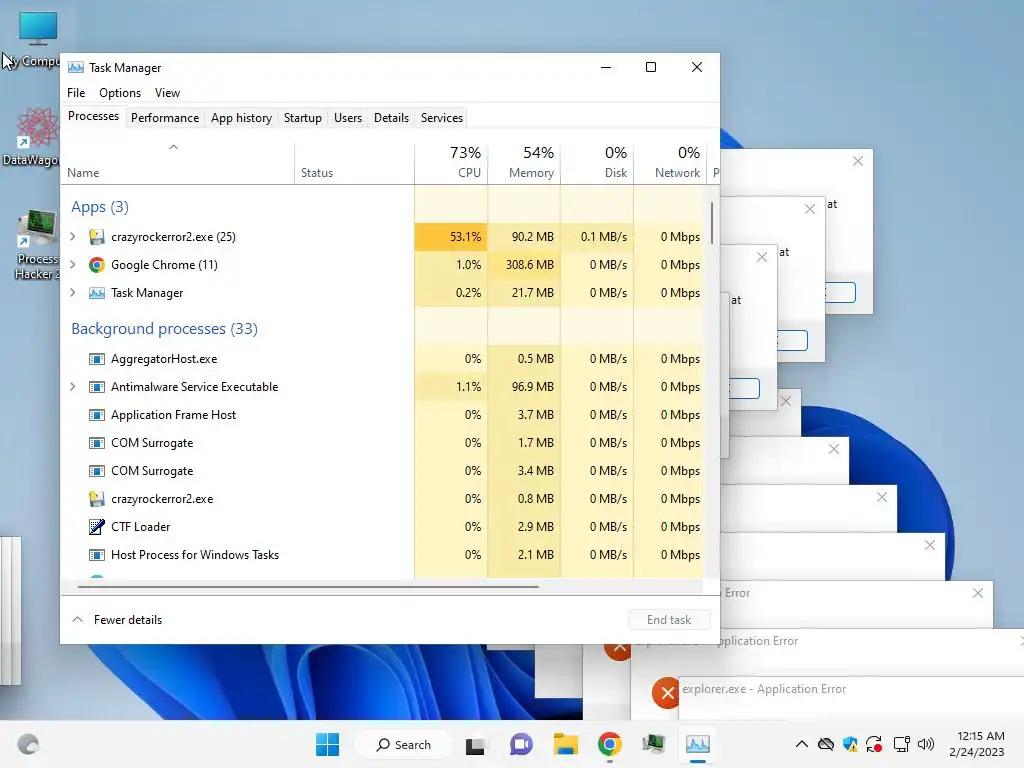Collapse to Fewer details view
The width and height of the screenshot is (1024, 768).
(118, 620)
